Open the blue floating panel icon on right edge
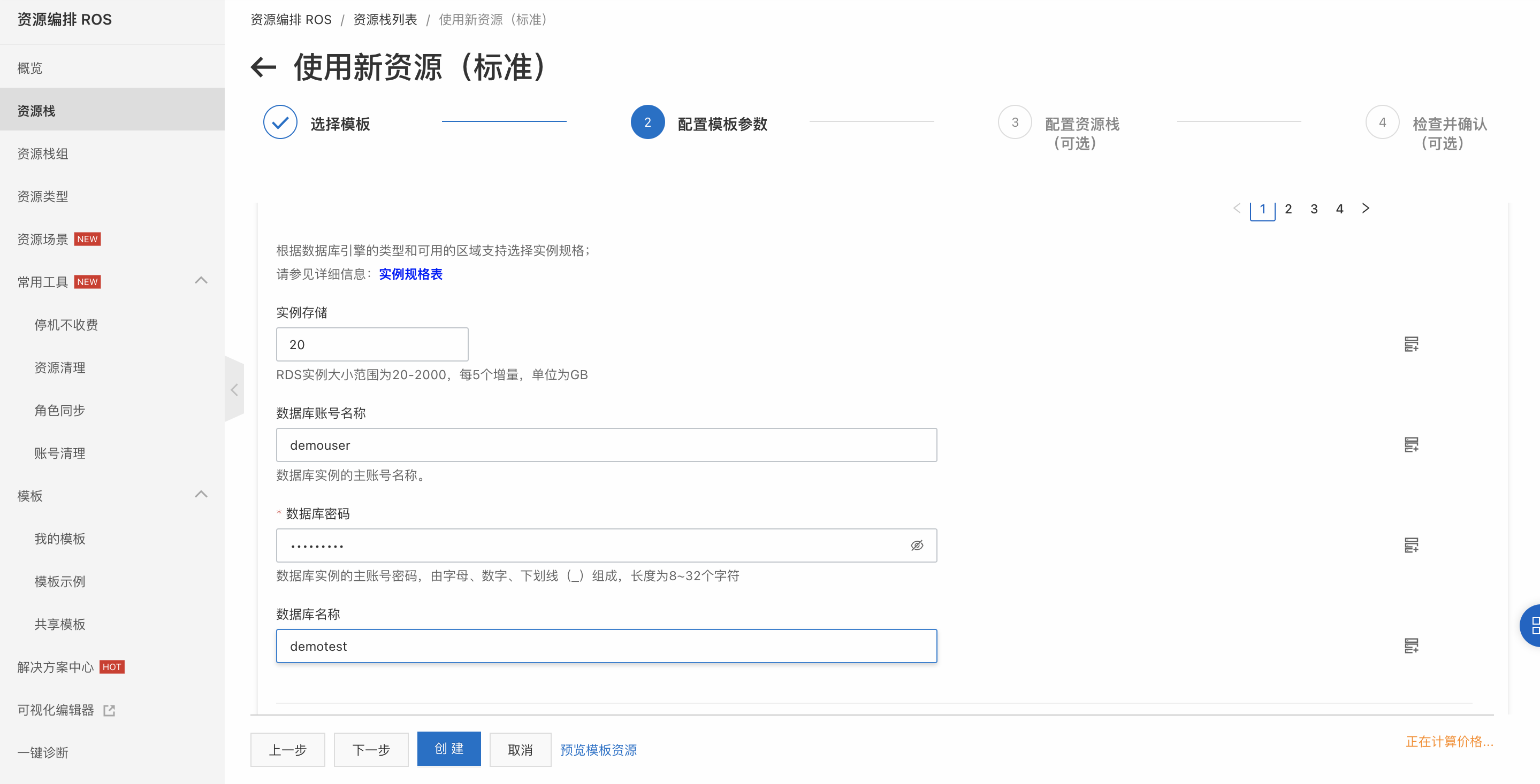The height and width of the screenshot is (784, 1540). pos(1533,625)
